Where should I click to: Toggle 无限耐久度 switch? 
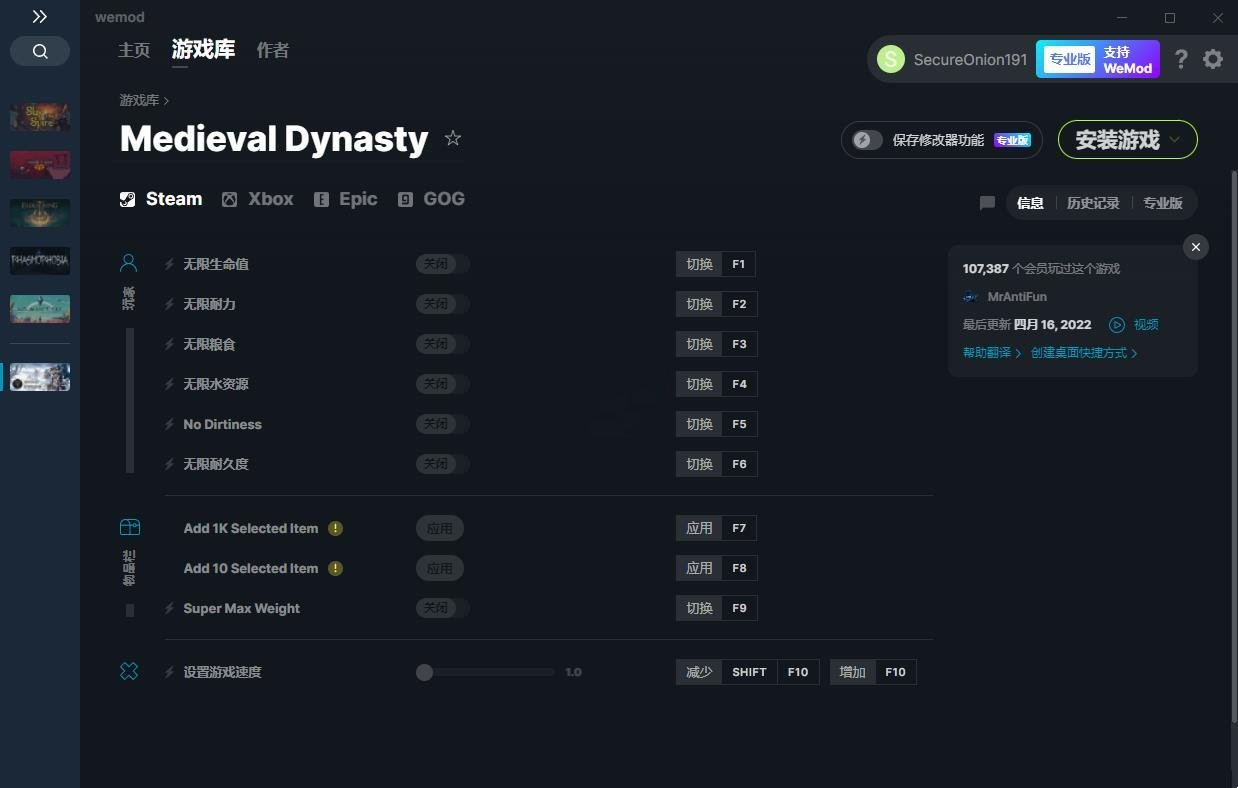click(x=442, y=464)
